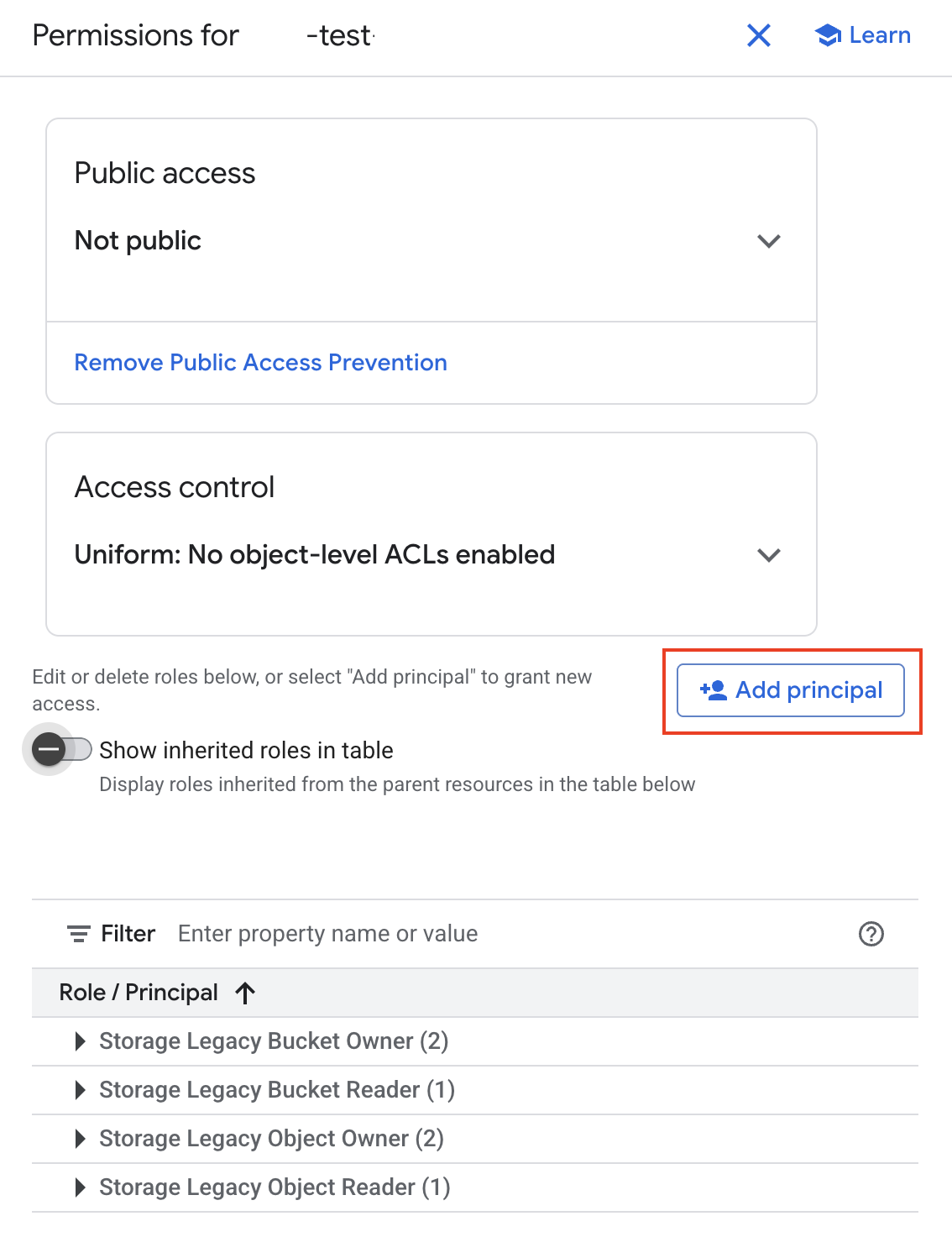Viewport: 952px width, 1258px height.
Task: Open the filter help question mark icon
Action: [871, 934]
